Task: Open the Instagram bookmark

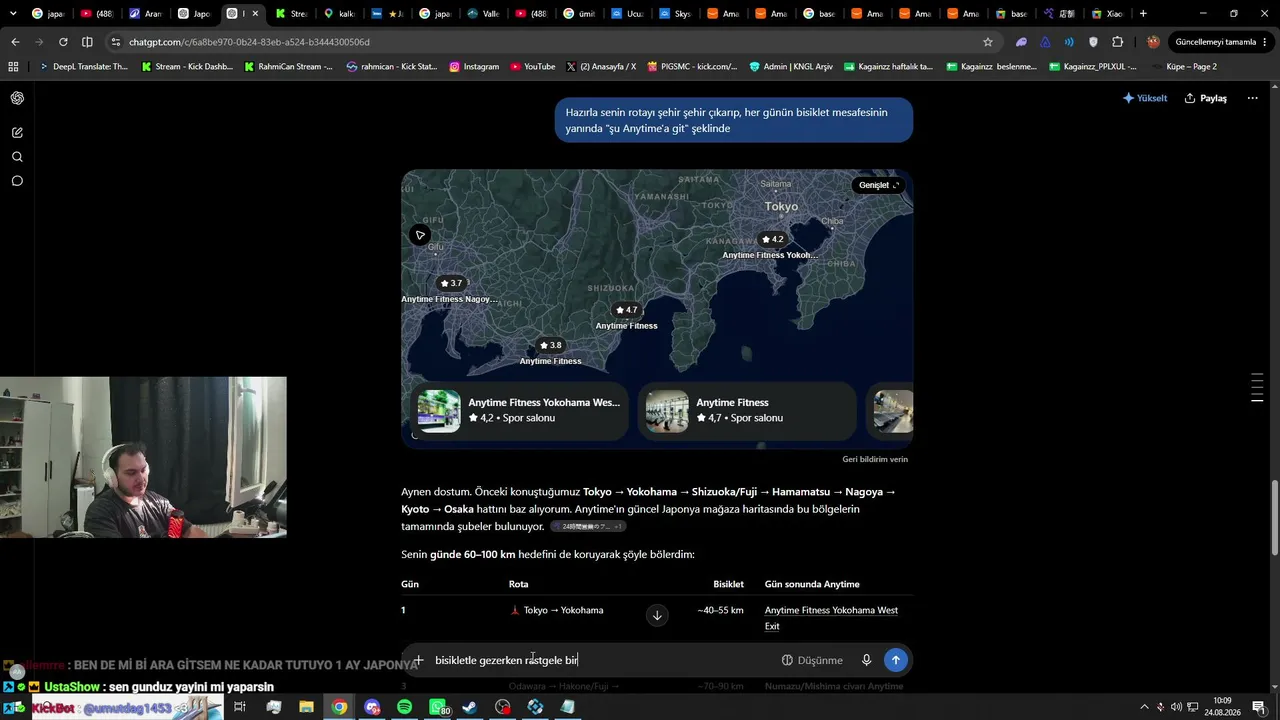Action: click(474, 67)
